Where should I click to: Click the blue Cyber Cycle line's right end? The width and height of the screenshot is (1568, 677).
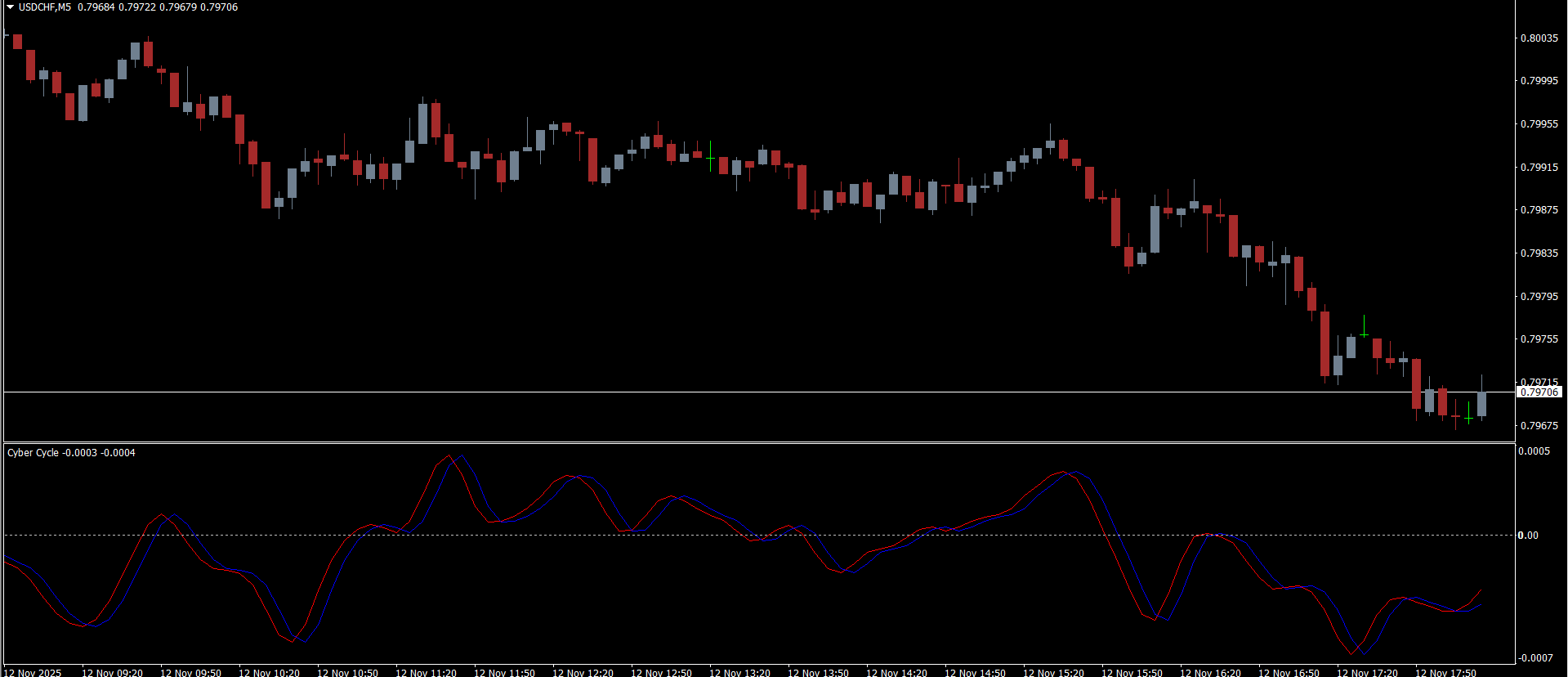pyautogui.click(x=1481, y=605)
